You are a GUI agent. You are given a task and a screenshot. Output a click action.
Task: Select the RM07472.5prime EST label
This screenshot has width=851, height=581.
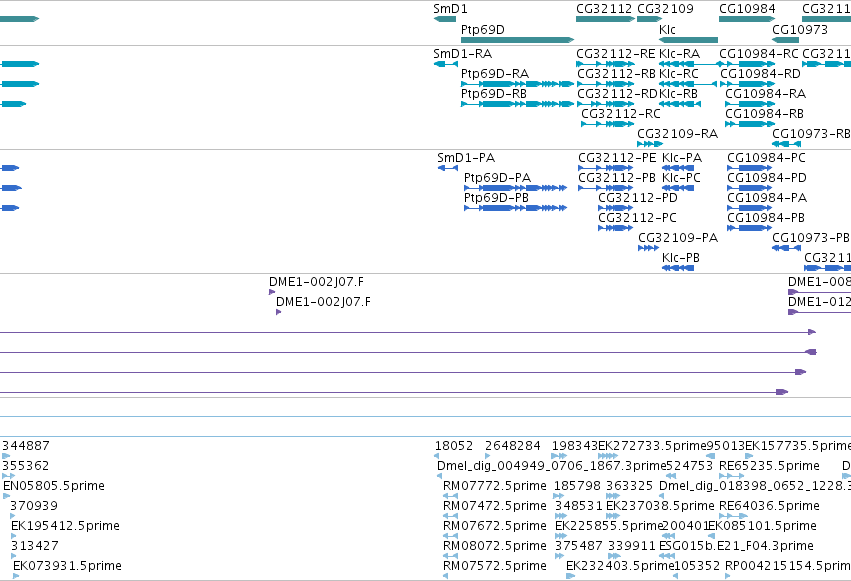495,506
